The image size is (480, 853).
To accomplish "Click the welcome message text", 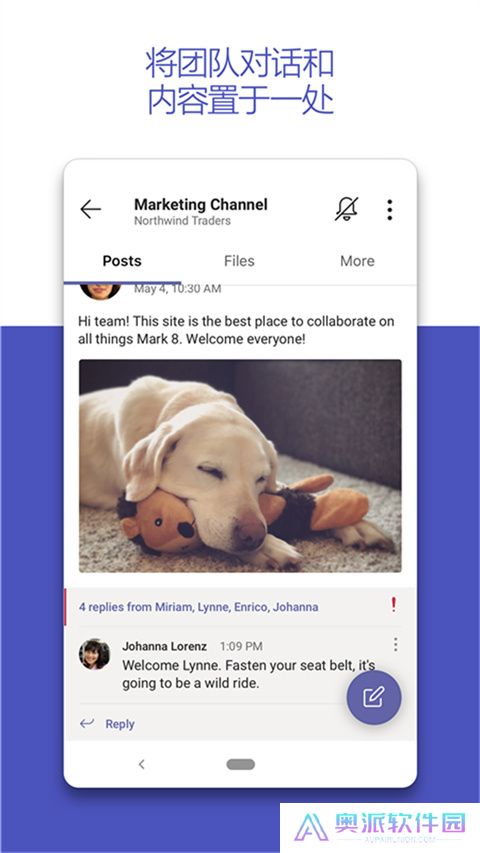I will (236, 330).
